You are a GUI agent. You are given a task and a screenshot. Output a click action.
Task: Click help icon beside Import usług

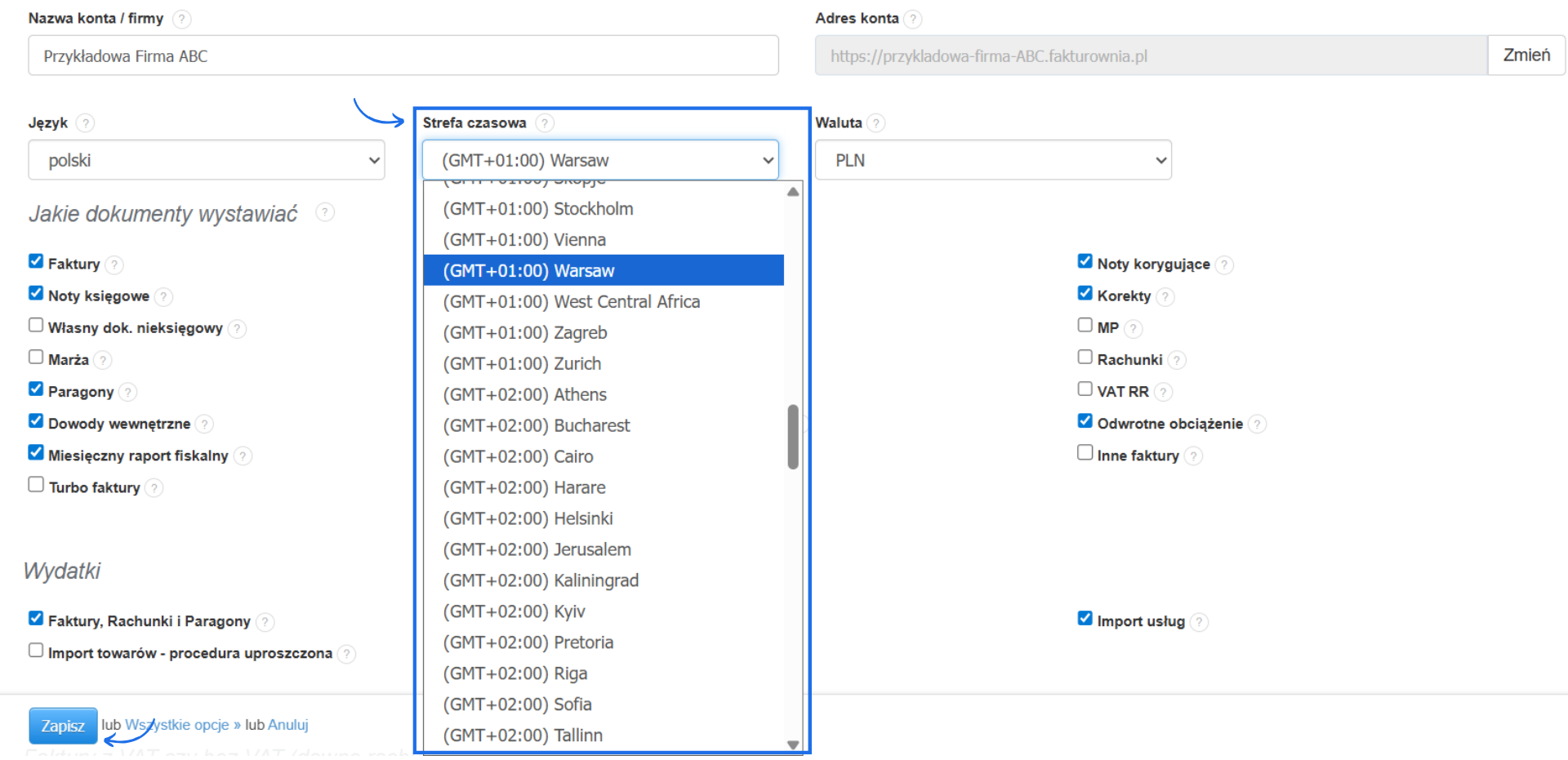coord(1198,622)
